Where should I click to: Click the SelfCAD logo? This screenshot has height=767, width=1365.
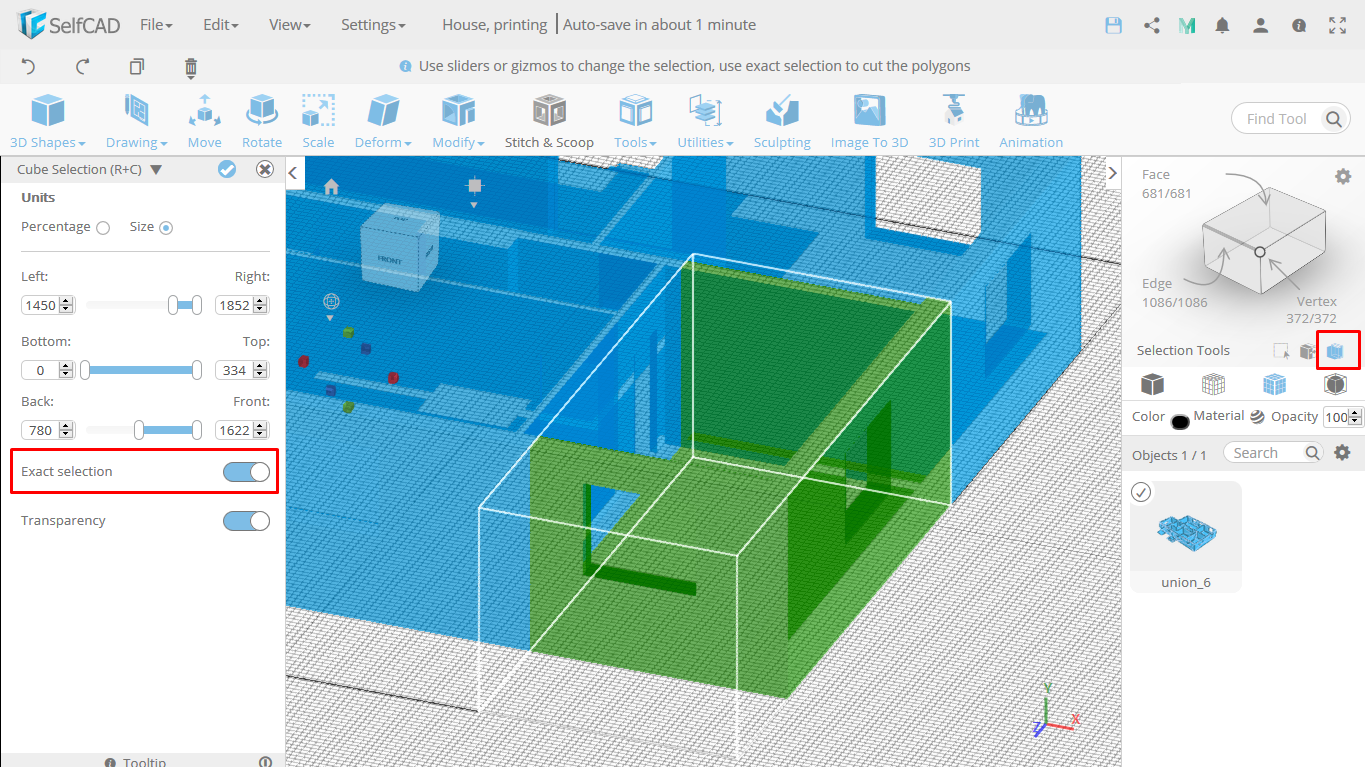coord(69,25)
